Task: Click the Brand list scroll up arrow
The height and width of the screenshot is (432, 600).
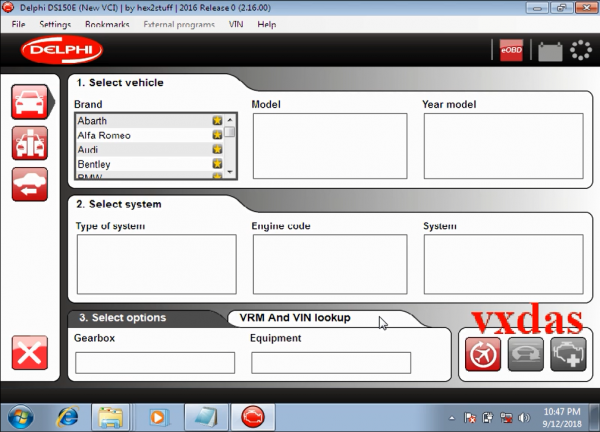Action: (x=230, y=120)
